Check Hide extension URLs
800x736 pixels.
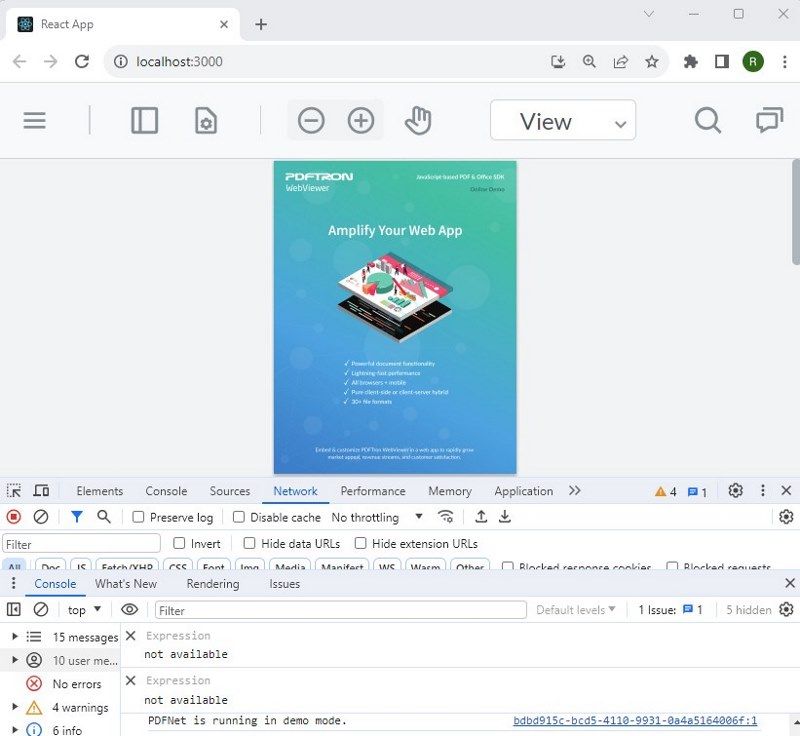360,543
